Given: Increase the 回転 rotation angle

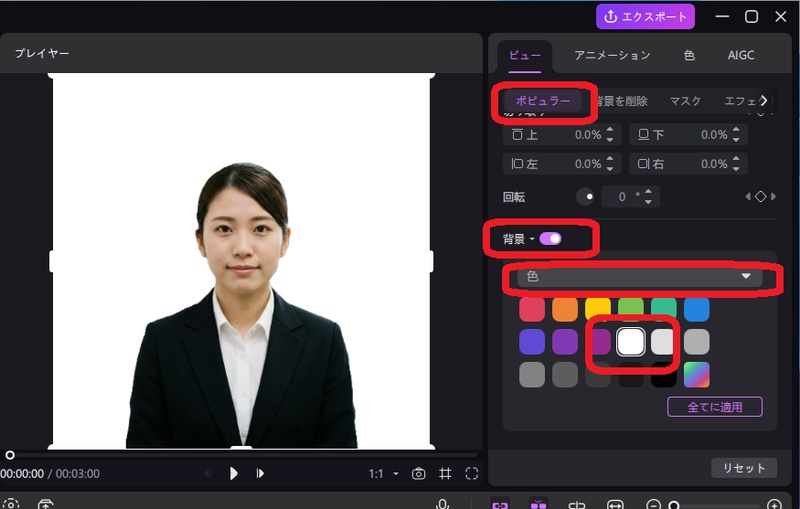Looking at the screenshot, I should [x=648, y=192].
